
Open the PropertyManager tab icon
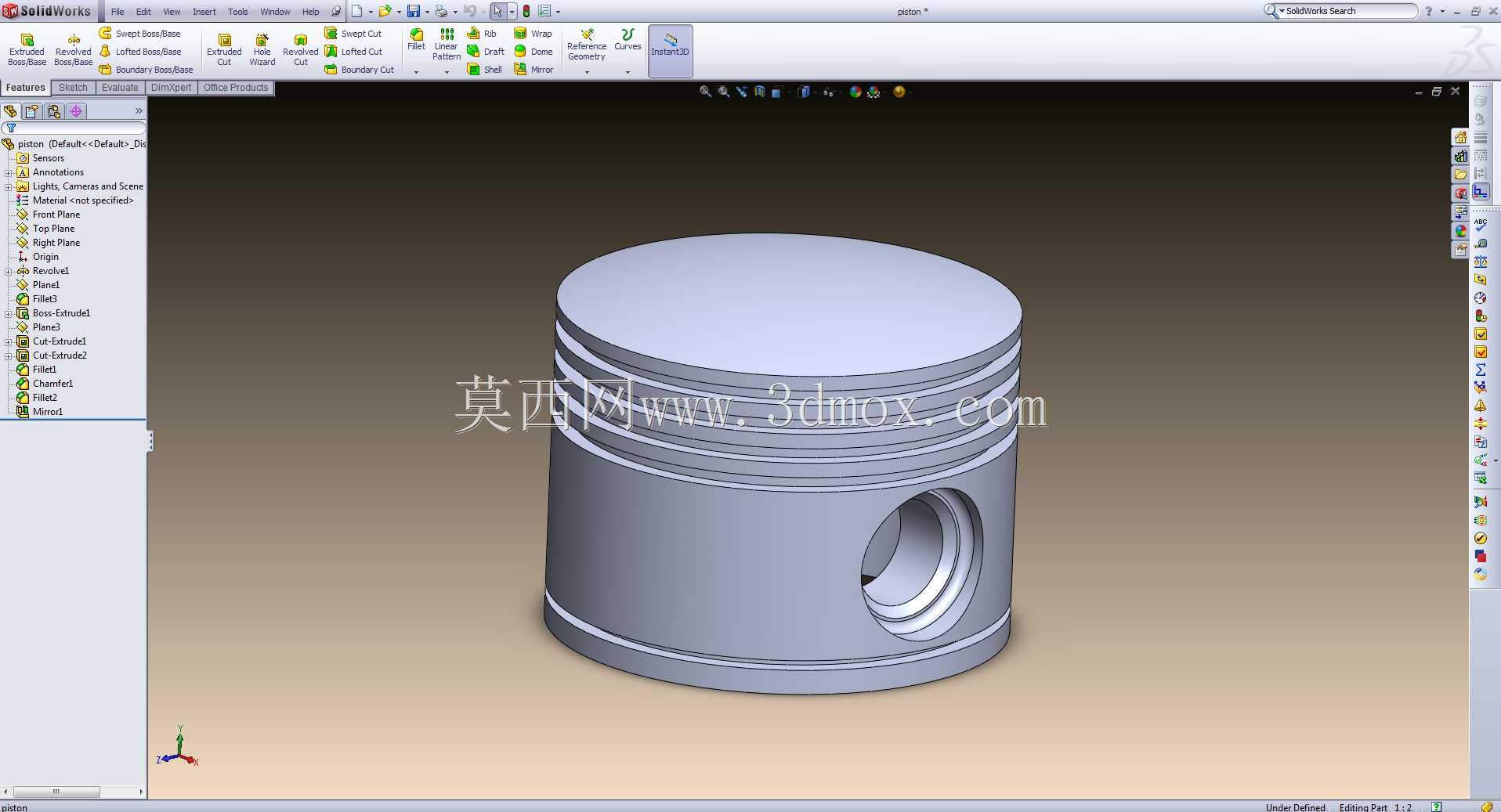pyautogui.click(x=32, y=111)
